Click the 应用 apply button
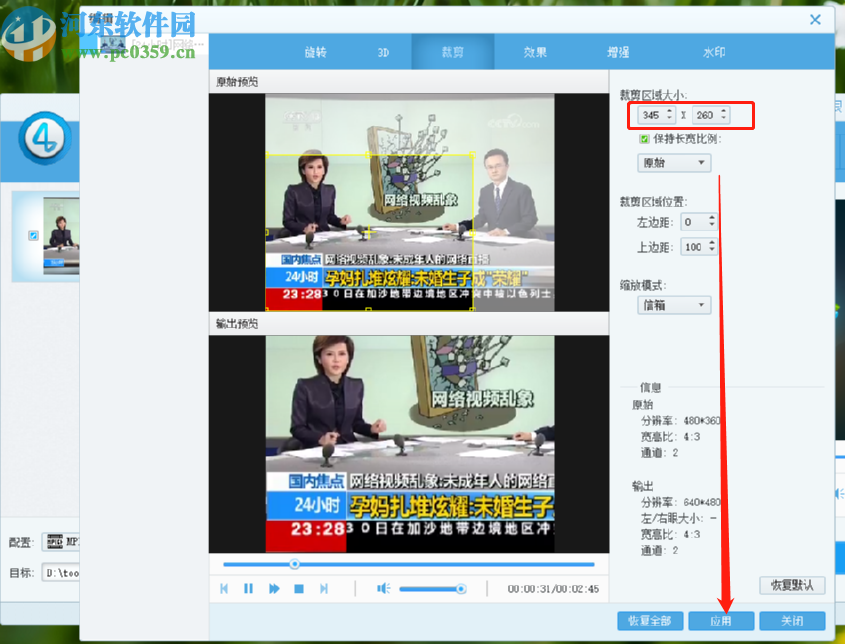This screenshot has height=644, width=845. [x=720, y=620]
